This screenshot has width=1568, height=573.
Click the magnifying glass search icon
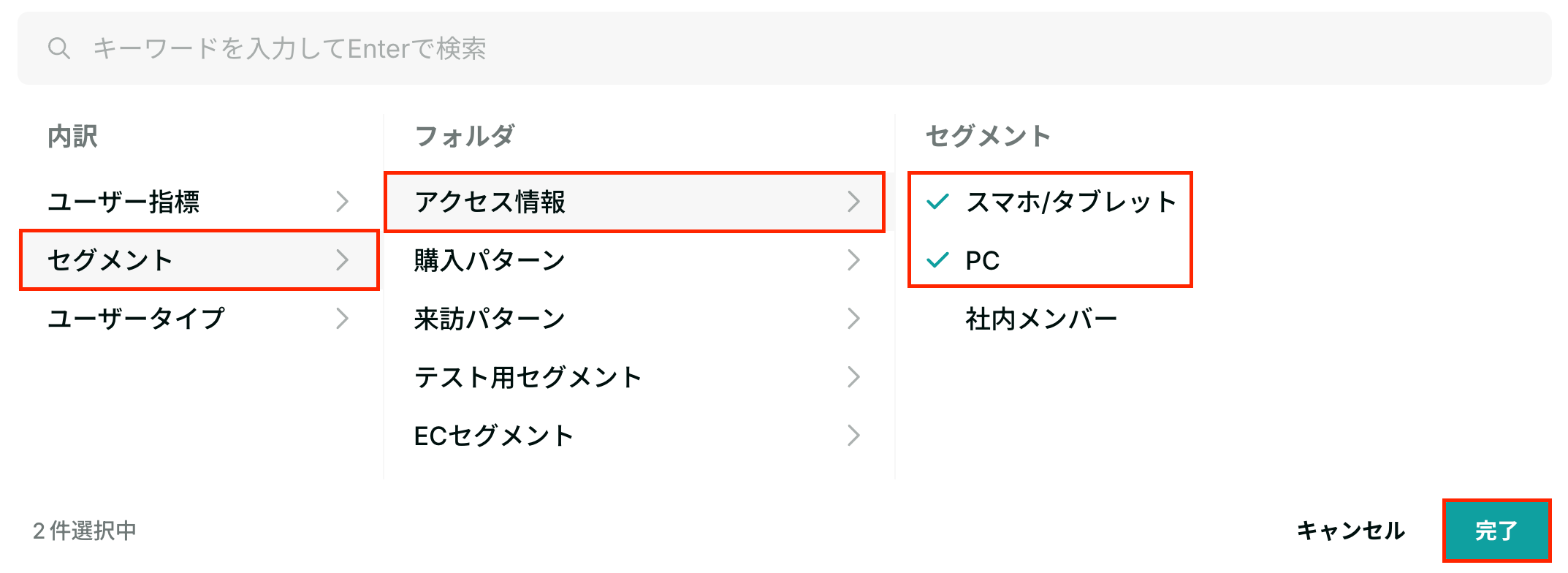tap(59, 48)
